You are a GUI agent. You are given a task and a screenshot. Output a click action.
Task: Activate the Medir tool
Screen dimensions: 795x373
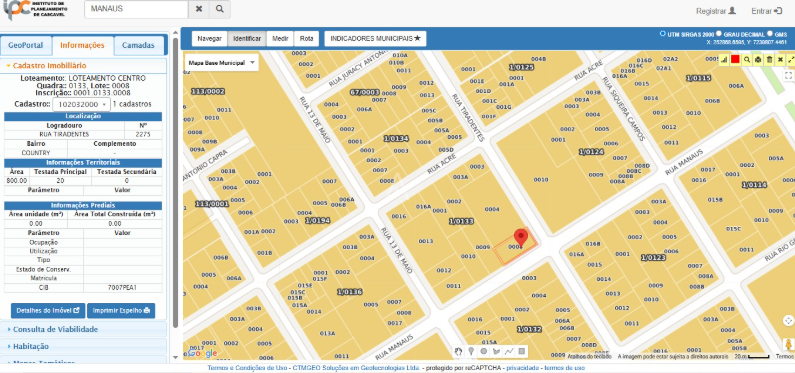[280, 39]
